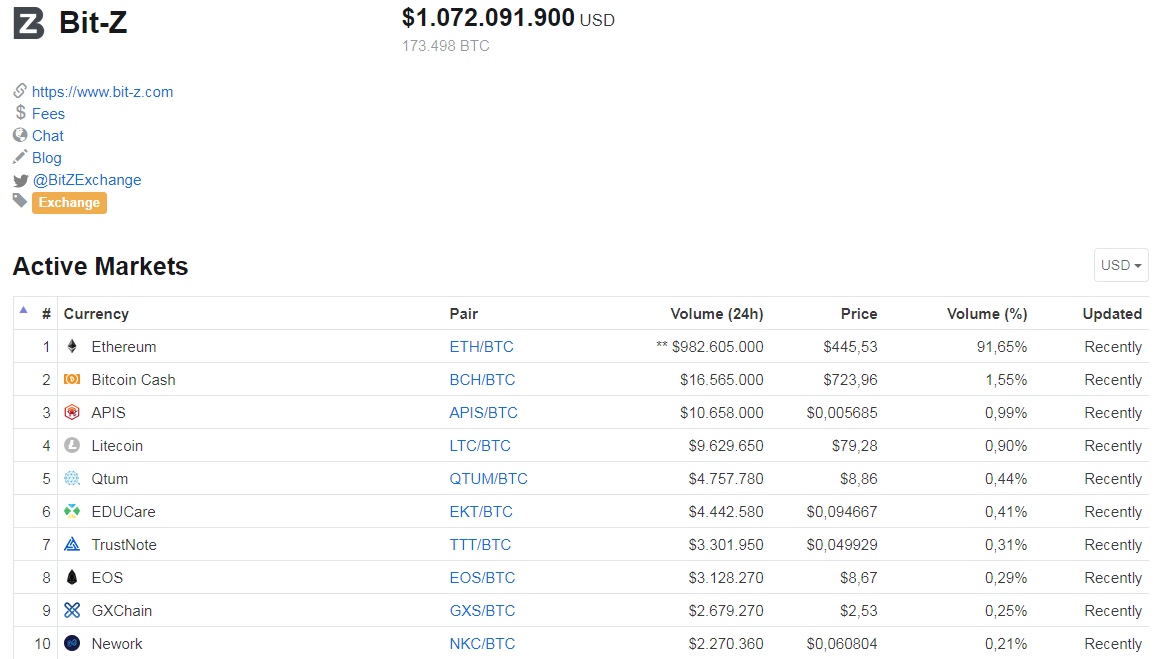Viewport: 1160px width, 659px height.
Task: Open the Chat link
Action: pos(47,136)
